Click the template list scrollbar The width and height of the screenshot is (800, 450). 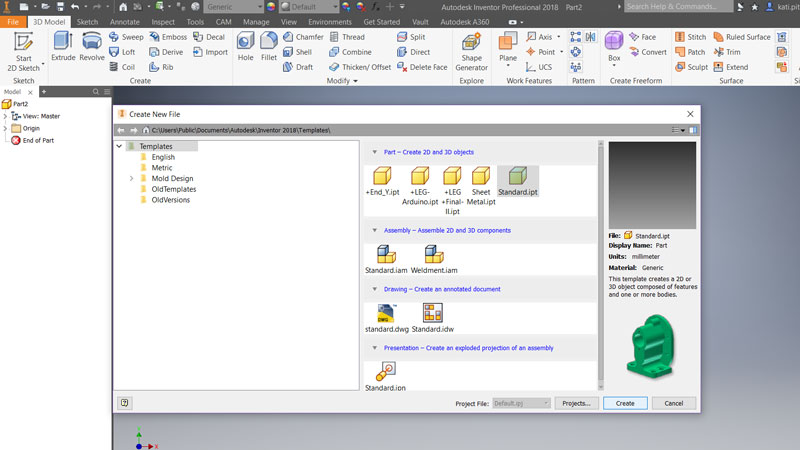601,265
